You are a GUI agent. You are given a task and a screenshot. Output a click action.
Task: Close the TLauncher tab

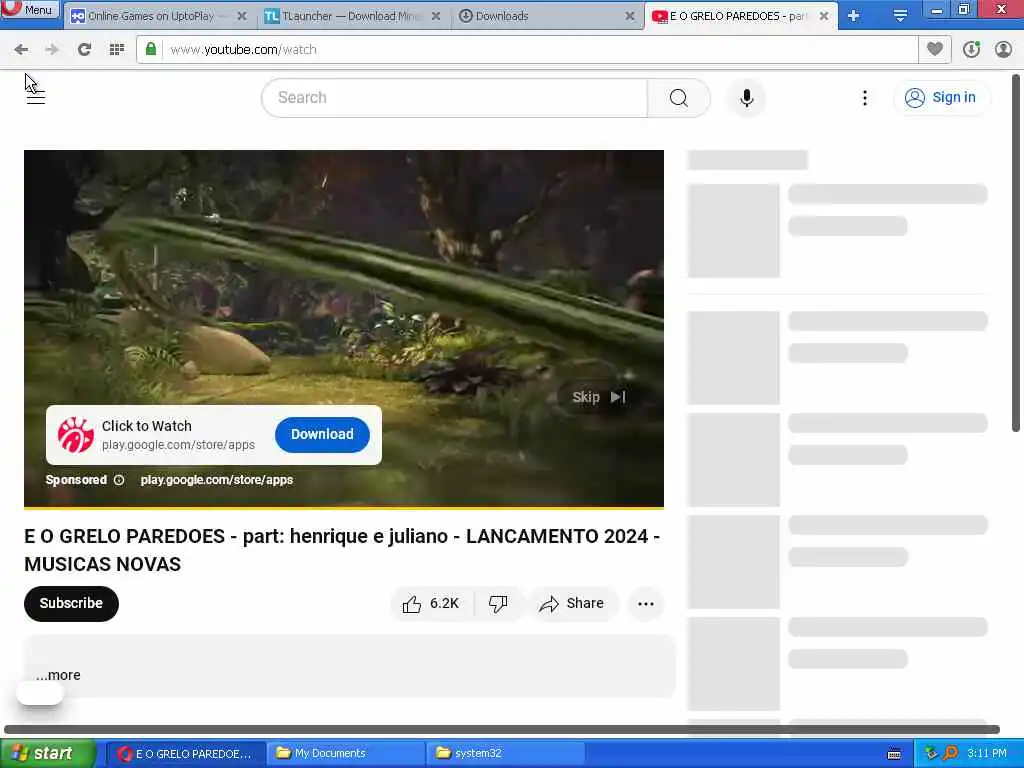tap(436, 16)
